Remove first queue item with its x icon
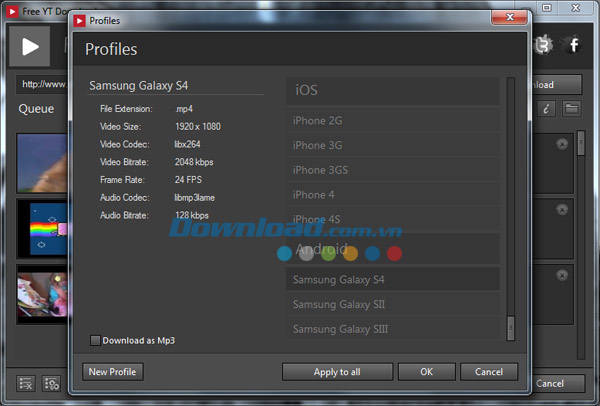This screenshot has width=600, height=406. [x=562, y=144]
